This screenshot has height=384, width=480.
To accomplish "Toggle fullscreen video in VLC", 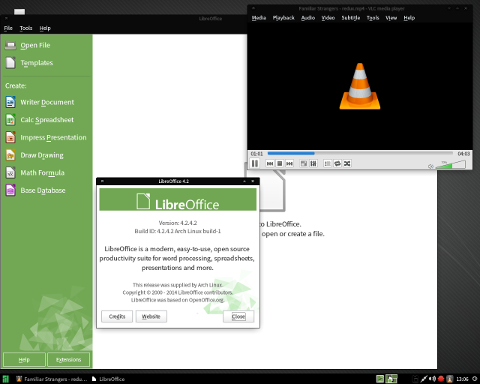I will tap(304, 163).
